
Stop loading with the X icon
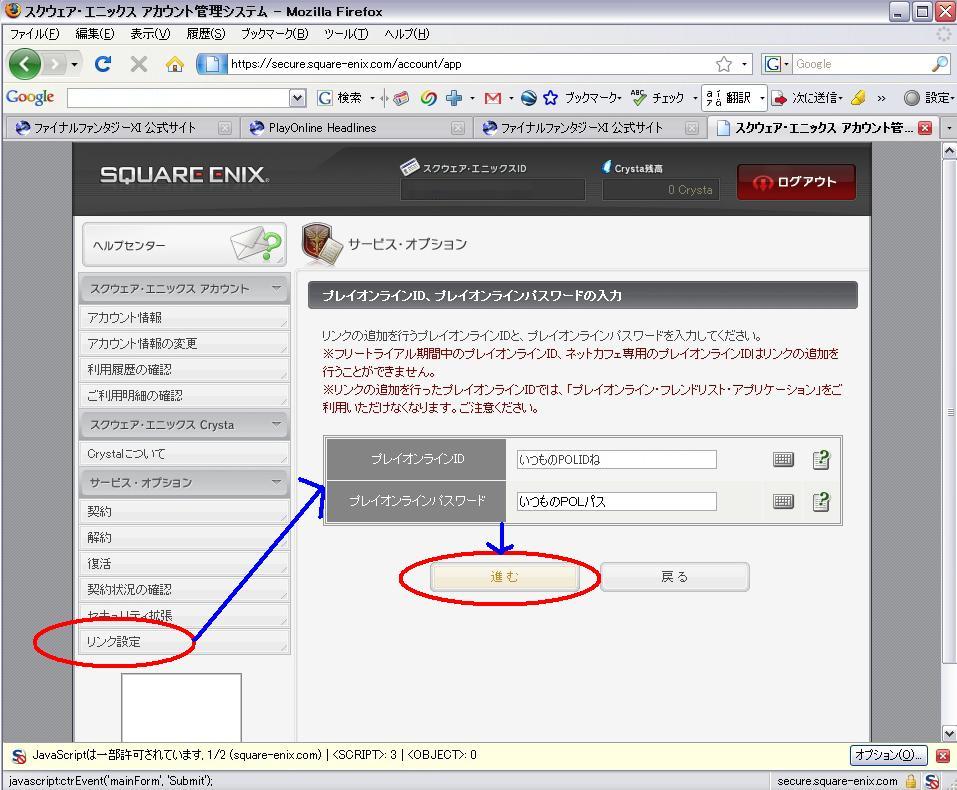pyautogui.click(x=139, y=63)
